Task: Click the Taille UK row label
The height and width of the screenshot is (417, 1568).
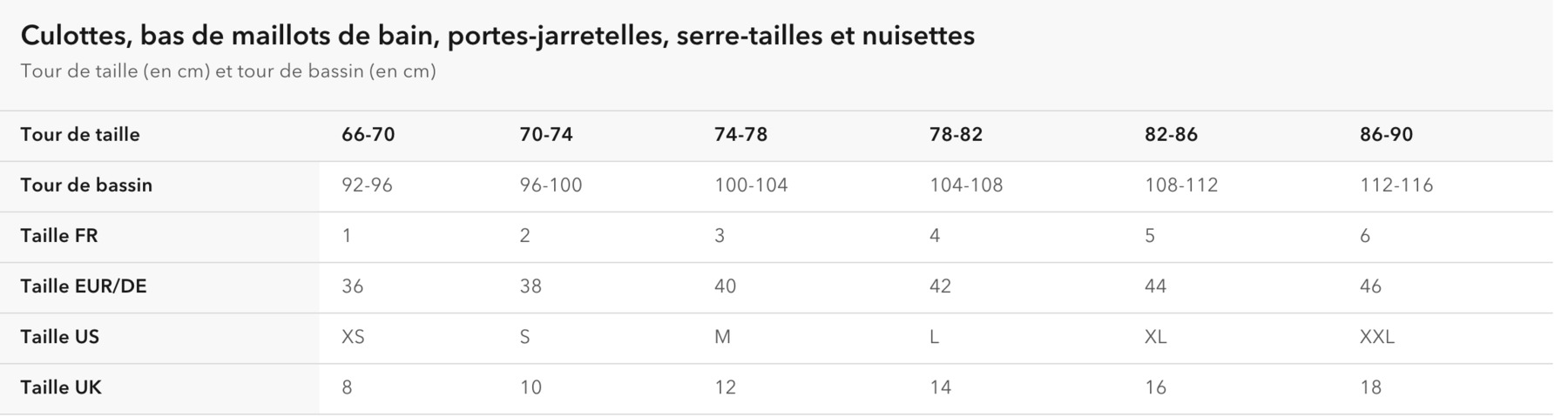Action: point(61,387)
